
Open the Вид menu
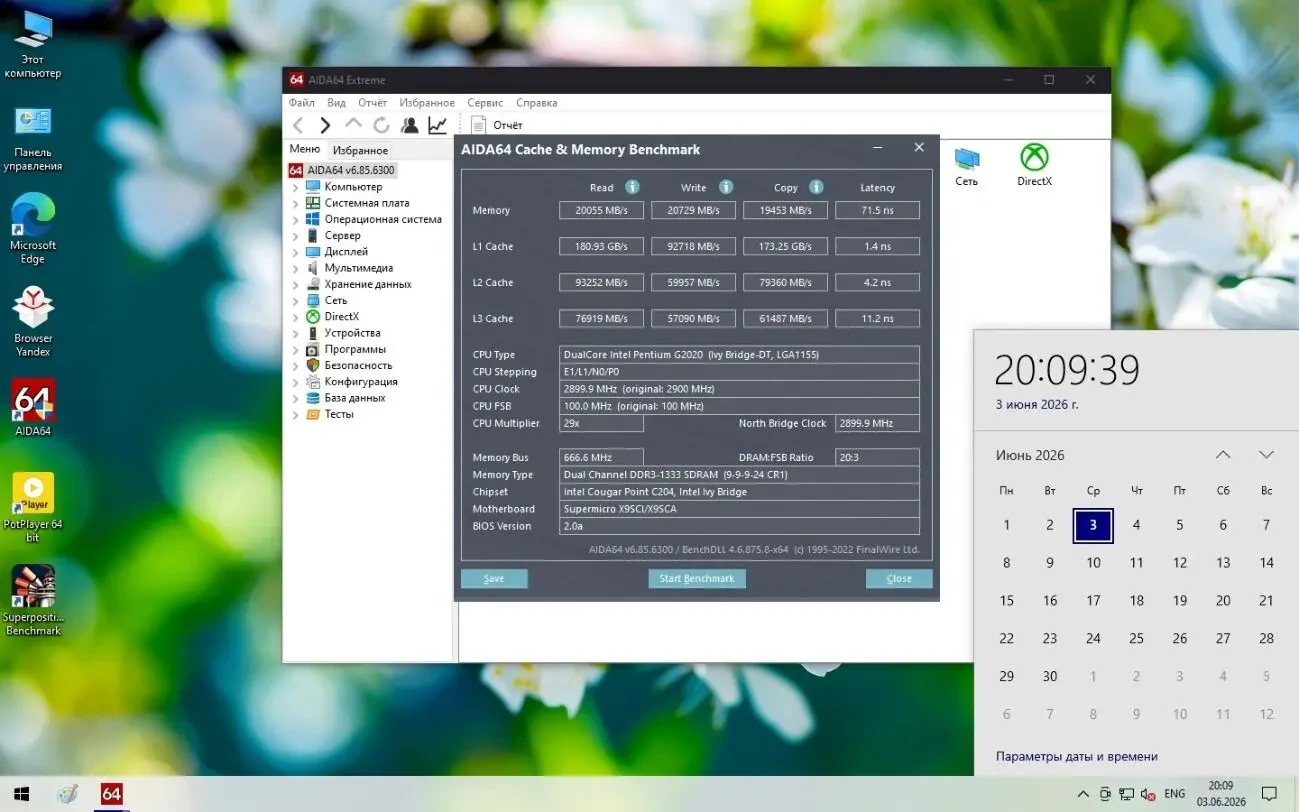tap(336, 103)
